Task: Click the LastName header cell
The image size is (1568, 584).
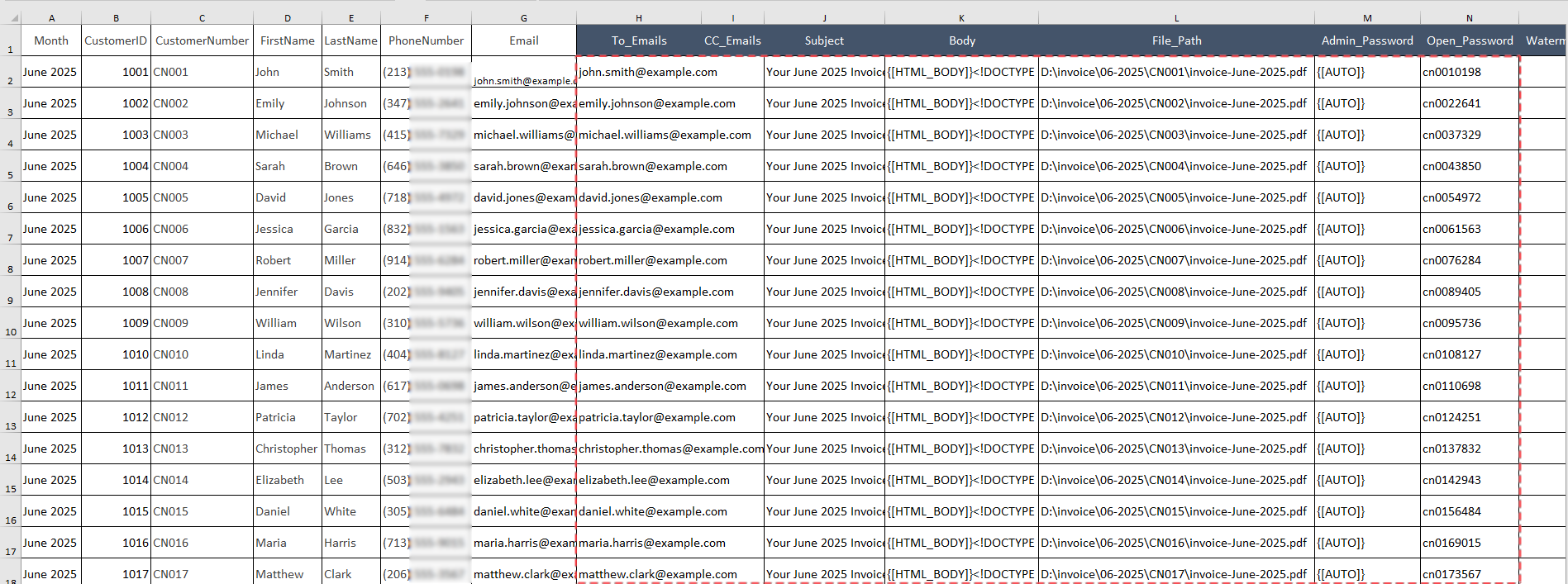Action: (350, 40)
